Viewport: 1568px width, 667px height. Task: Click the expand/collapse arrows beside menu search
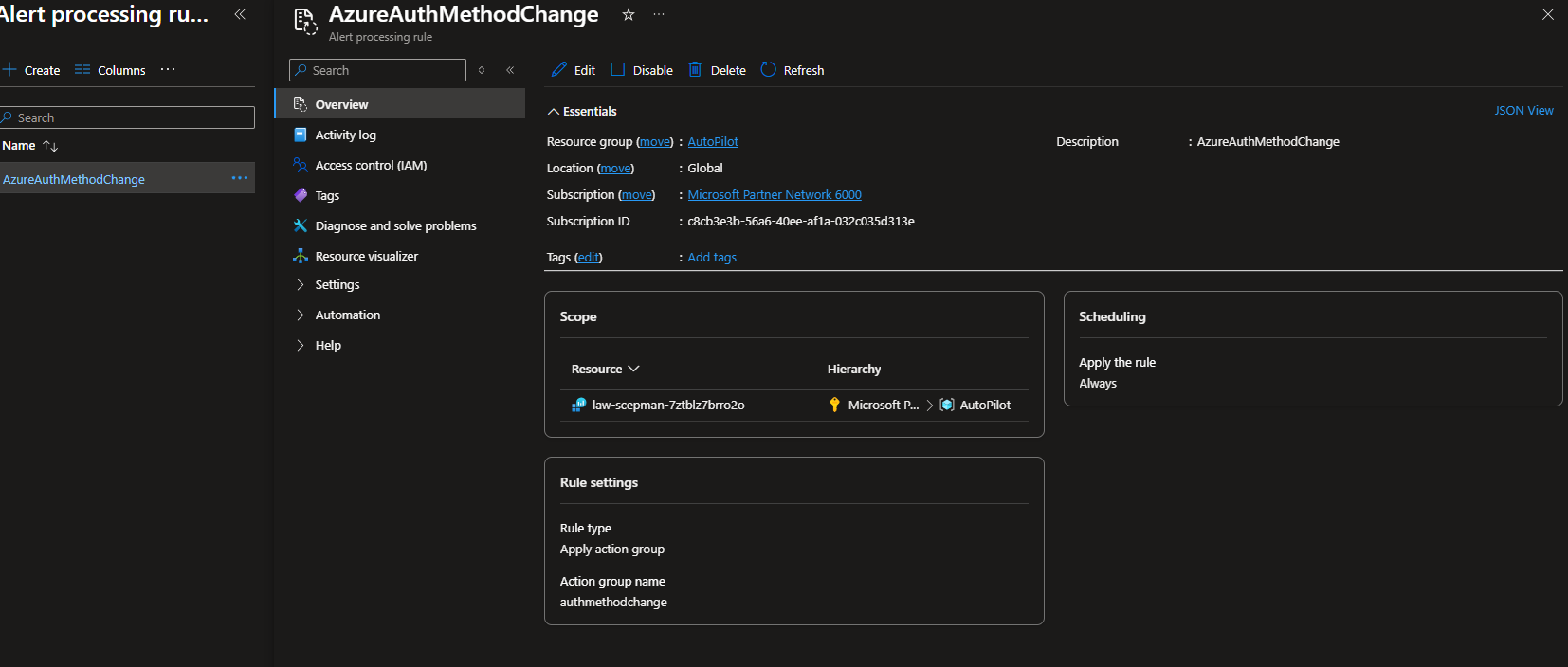click(482, 70)
